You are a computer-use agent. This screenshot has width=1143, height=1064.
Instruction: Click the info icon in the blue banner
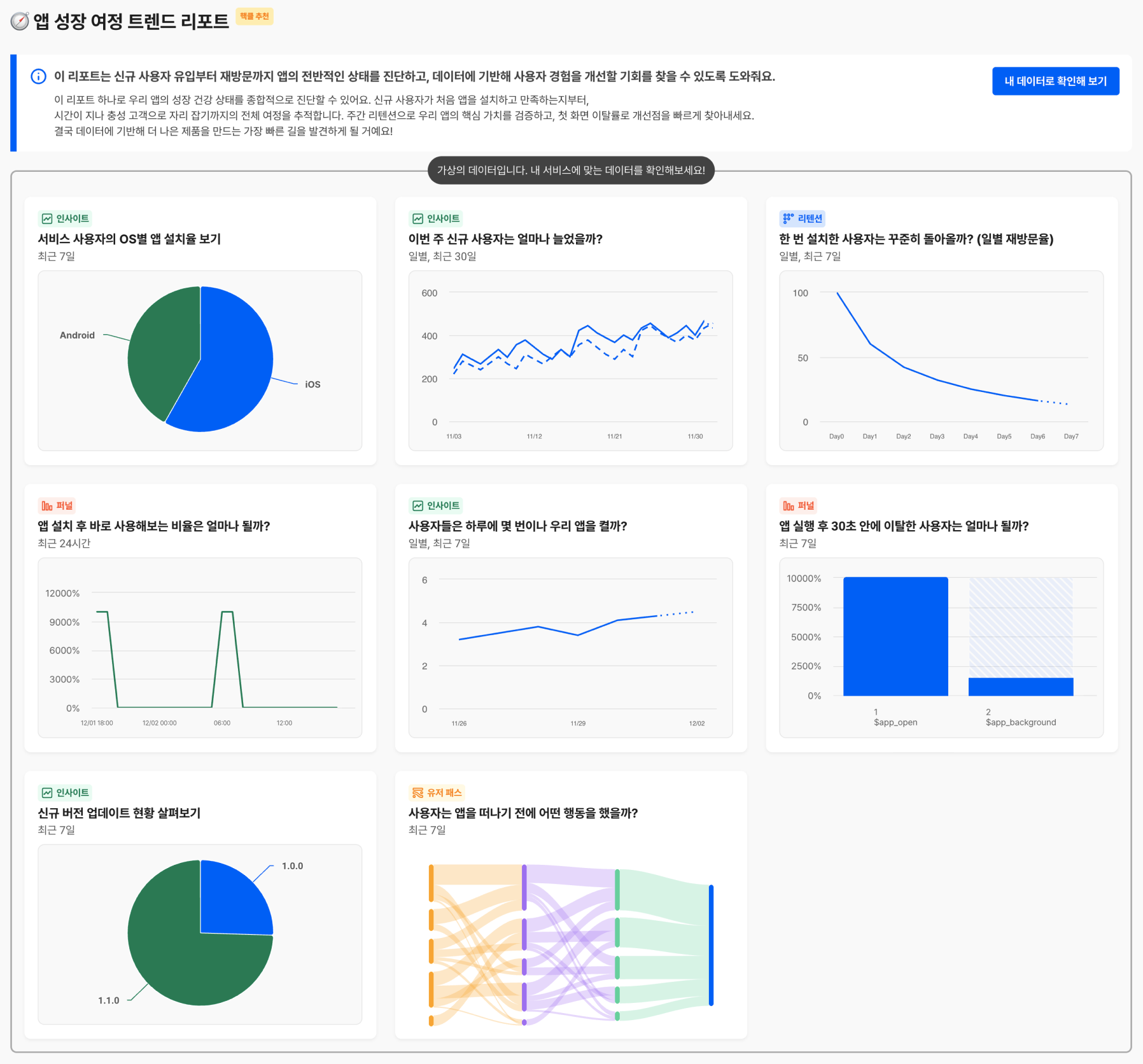click(x=38, y=76)
